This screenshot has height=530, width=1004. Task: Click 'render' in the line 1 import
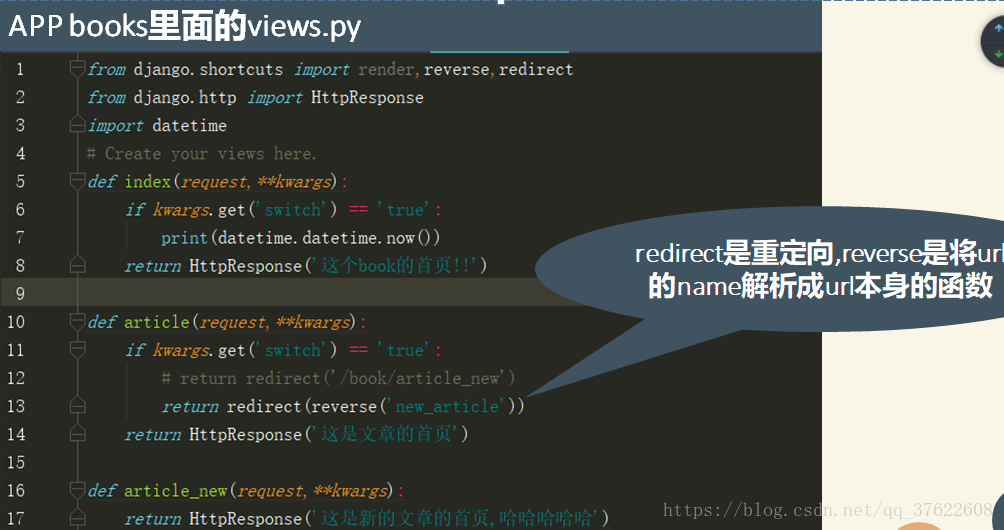386,69
